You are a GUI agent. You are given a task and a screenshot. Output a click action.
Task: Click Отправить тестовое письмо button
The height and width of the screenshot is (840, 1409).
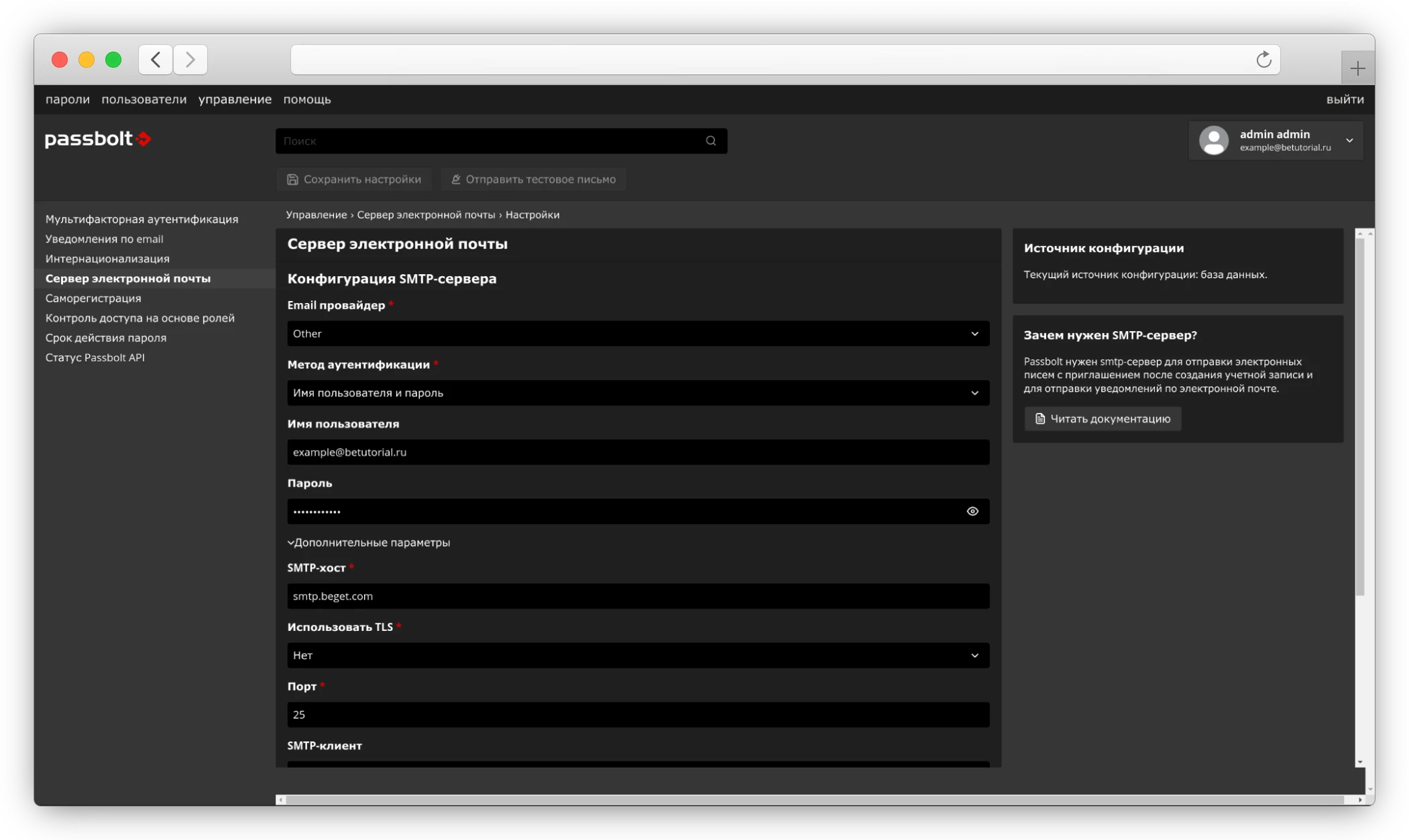[533, 180]
